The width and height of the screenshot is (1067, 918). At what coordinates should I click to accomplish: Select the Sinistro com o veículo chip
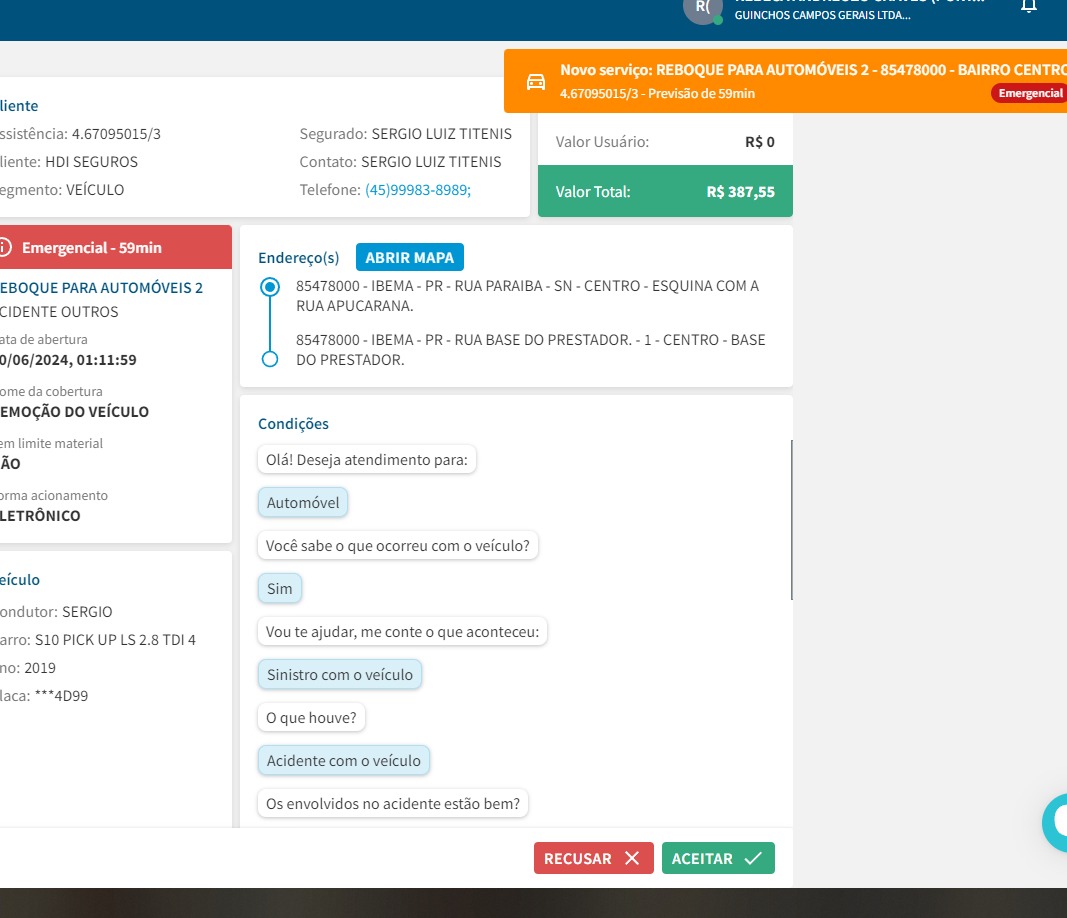pyautogui.click(x=340, y=674)
